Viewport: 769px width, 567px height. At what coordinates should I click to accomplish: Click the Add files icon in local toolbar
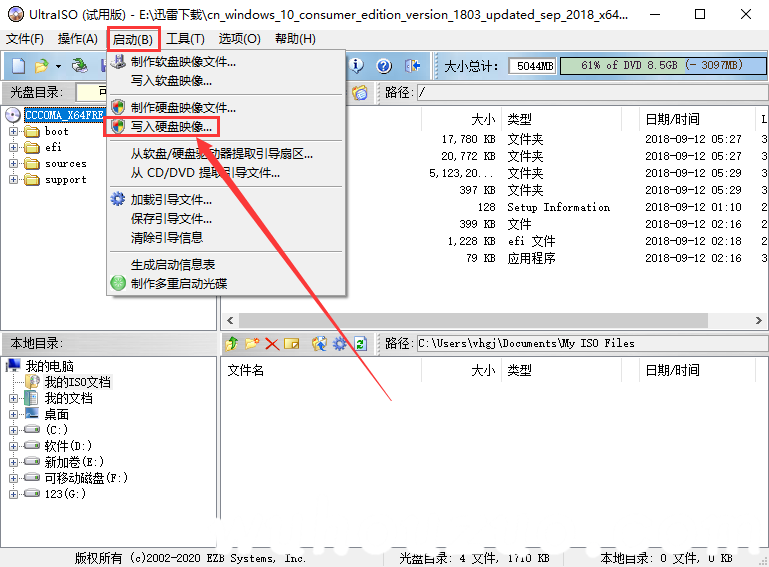point(319,343)
